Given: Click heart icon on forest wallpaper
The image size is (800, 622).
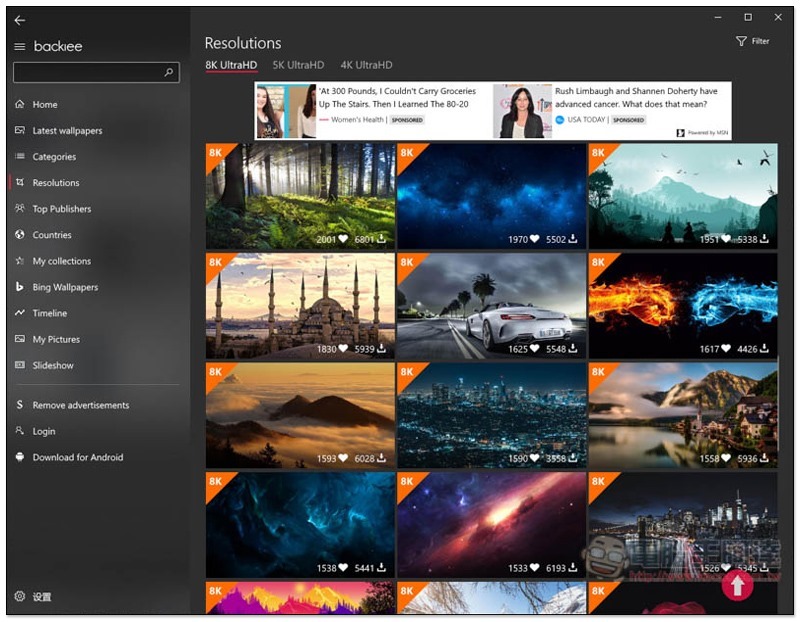Looking at the screenshot, I should click(x=344, y=239).
